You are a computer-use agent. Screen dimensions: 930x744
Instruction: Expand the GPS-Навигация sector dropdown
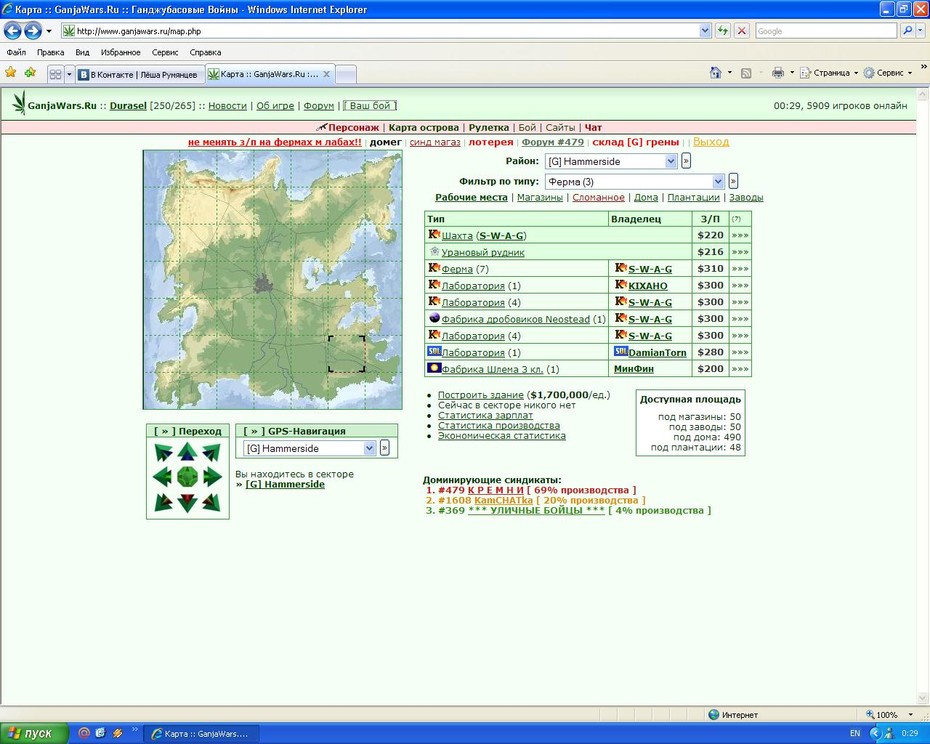click(370, 448)
